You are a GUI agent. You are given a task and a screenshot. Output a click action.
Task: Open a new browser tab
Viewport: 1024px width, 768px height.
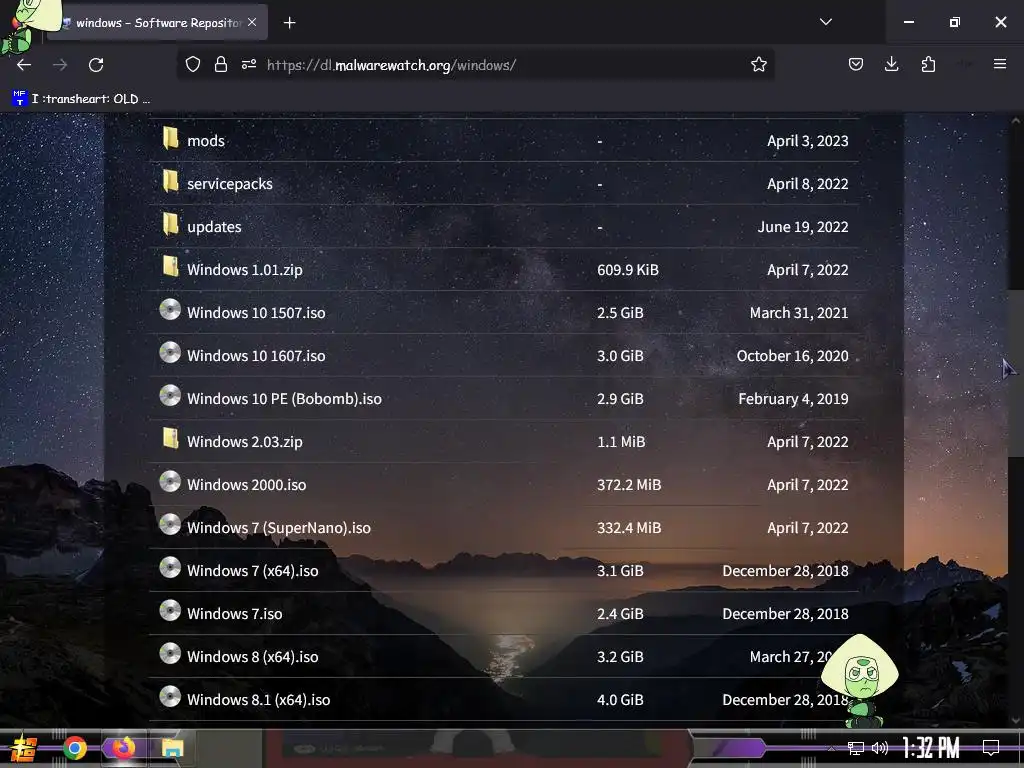point(289,23)
